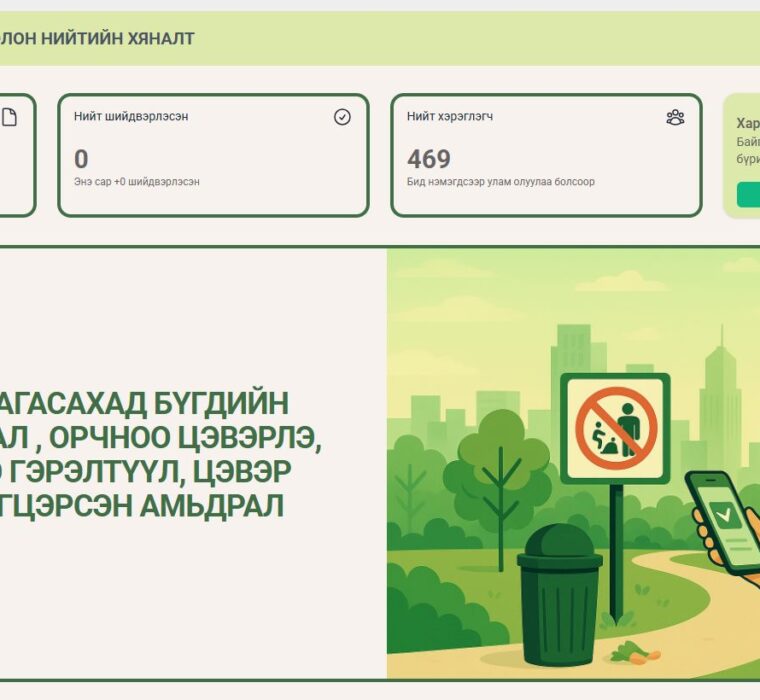This screenshot has width=760, height=700.
Task: Click the 469 total users number
Action: [x=428, y=159]
